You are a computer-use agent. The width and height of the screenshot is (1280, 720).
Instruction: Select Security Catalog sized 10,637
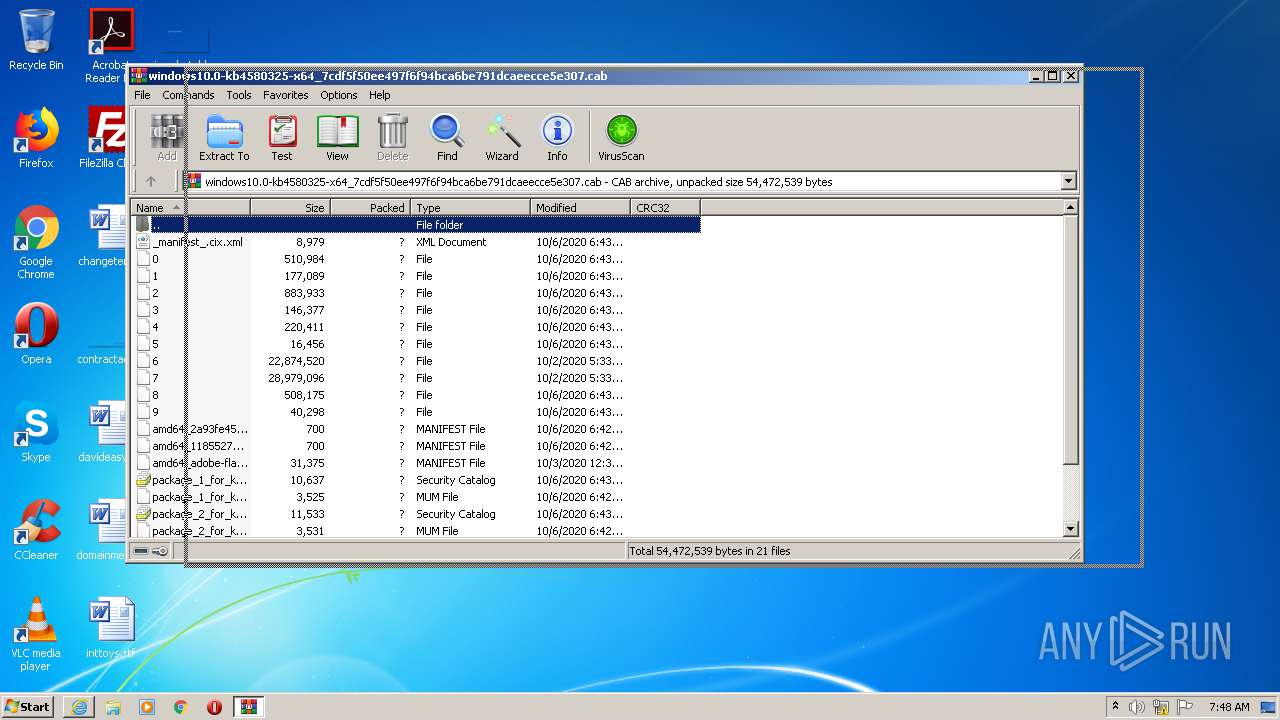(x=416, y=480)
